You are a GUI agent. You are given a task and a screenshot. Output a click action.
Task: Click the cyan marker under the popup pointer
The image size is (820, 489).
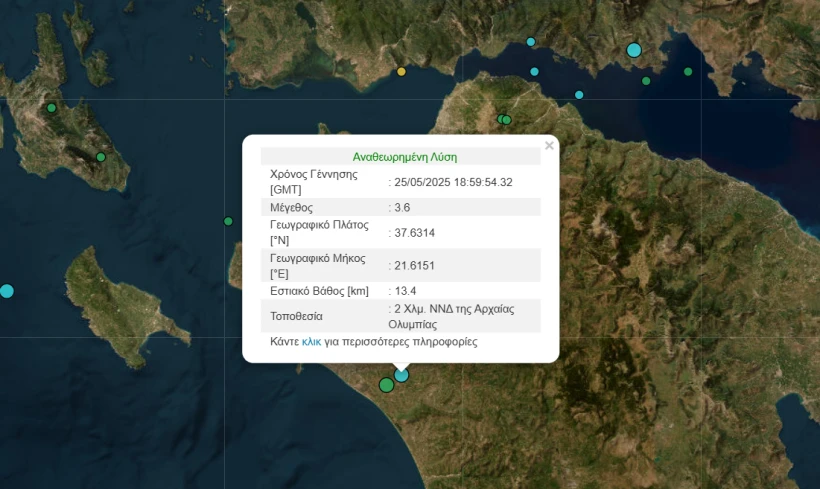402,375
